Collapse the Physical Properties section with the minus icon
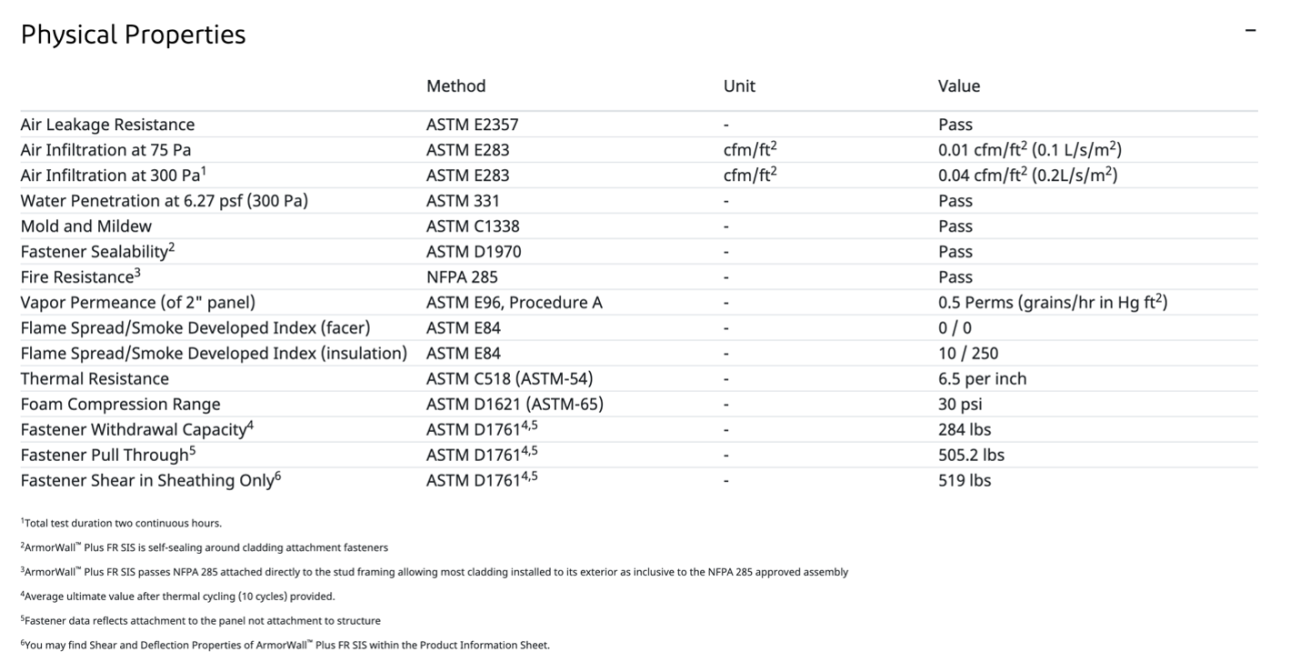The width and height of the screenshot is (1300, 672). click(1250, 31)
